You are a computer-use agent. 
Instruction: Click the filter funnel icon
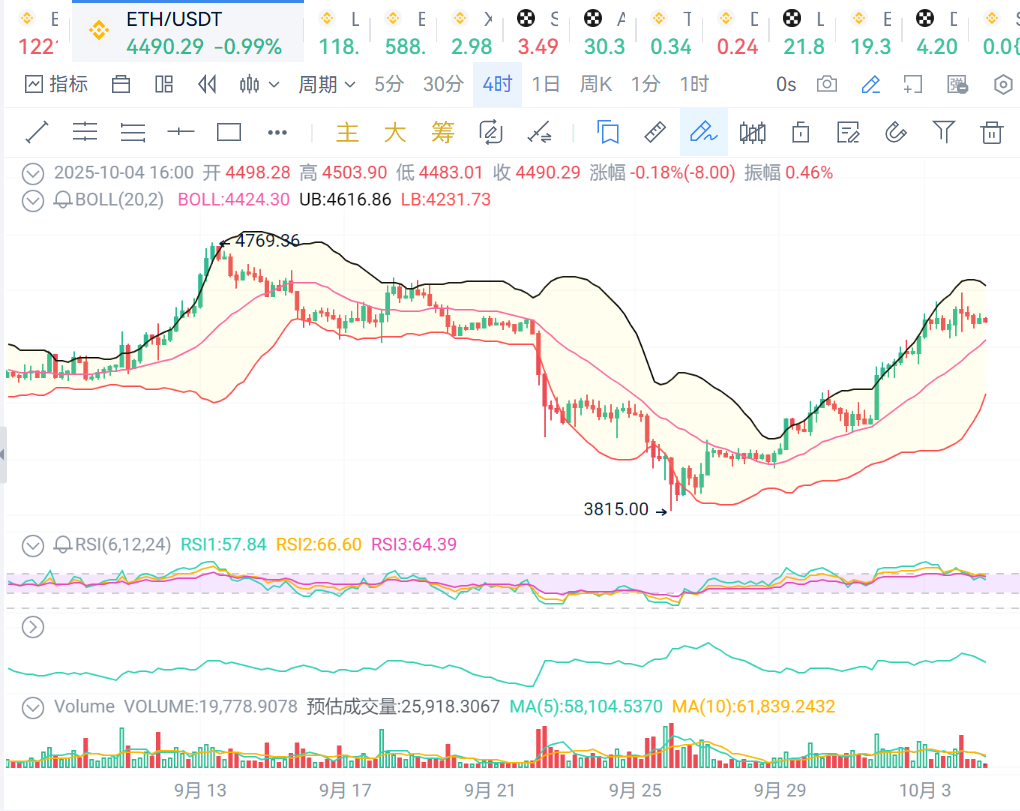point(944,133)
